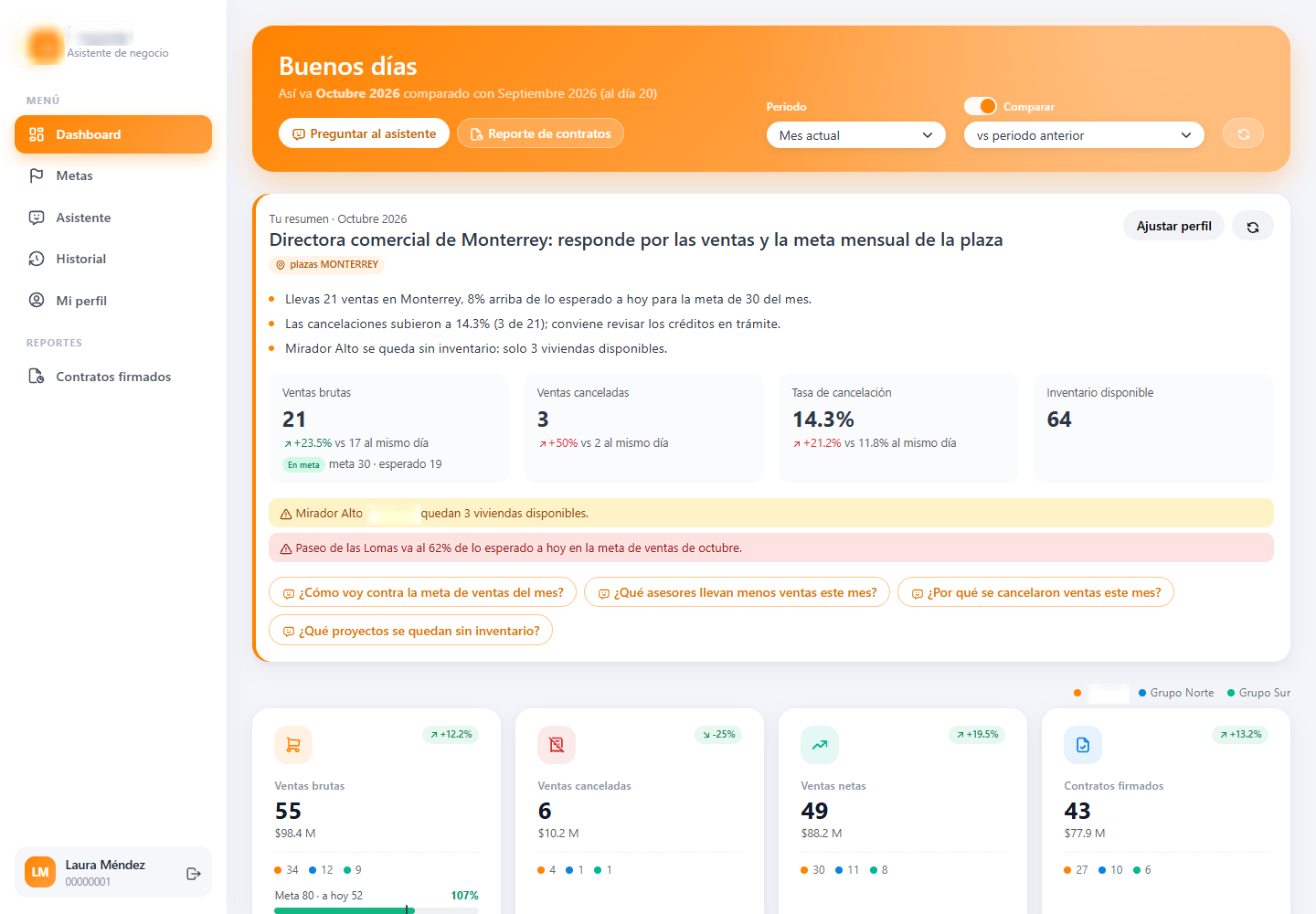This screenshot has height=914, width=1316.
Task: Click the Ventas canceladas red icon
Action: click(x=557, y=745)
